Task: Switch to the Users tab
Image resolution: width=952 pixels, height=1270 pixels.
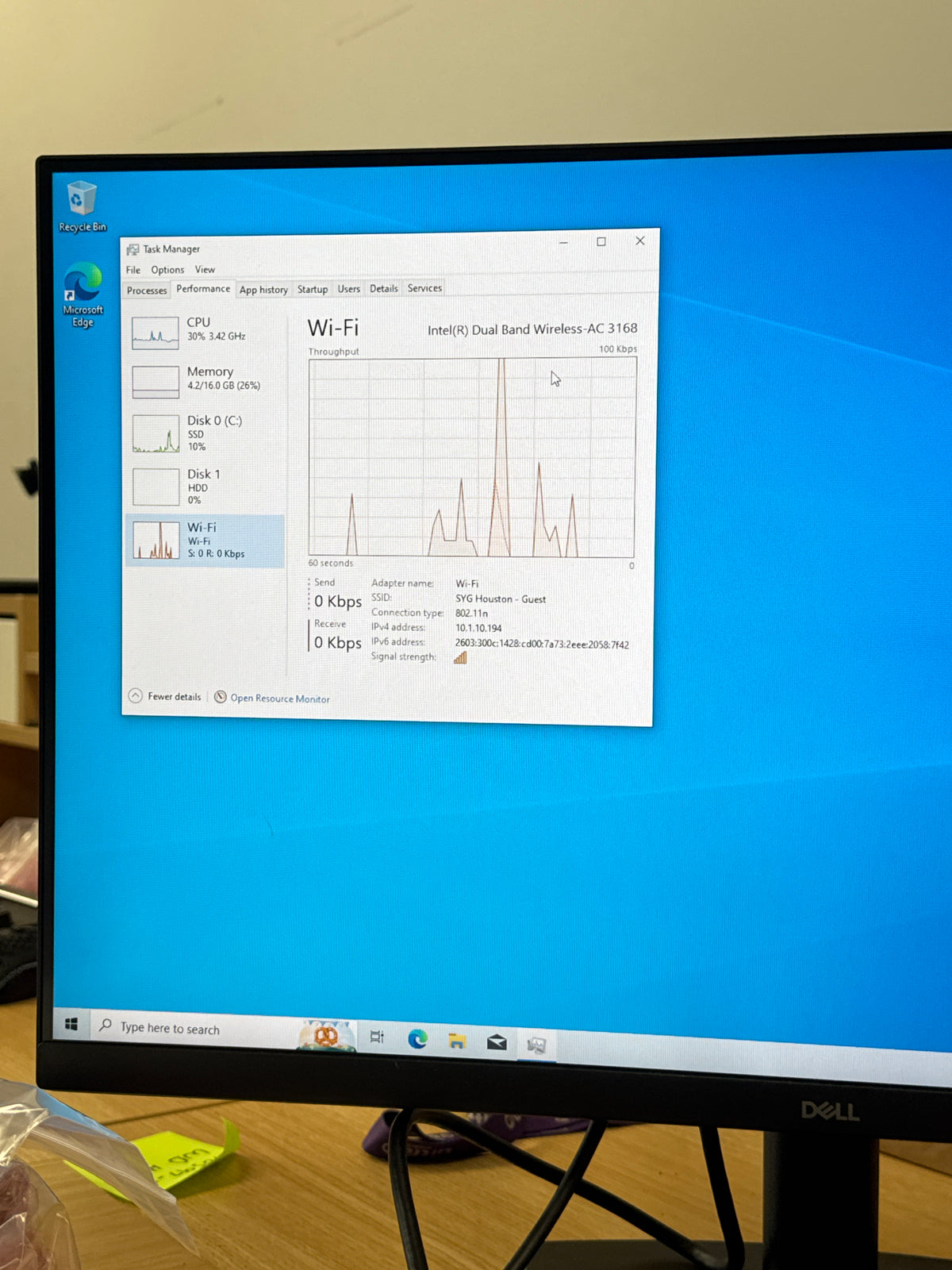Action: click(x=349, y=289)
